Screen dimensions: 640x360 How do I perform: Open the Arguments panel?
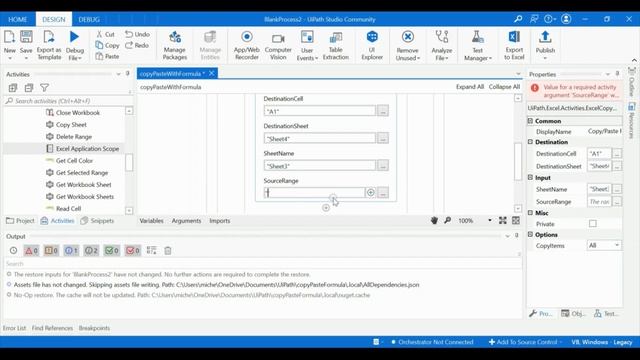click(186, 220)
